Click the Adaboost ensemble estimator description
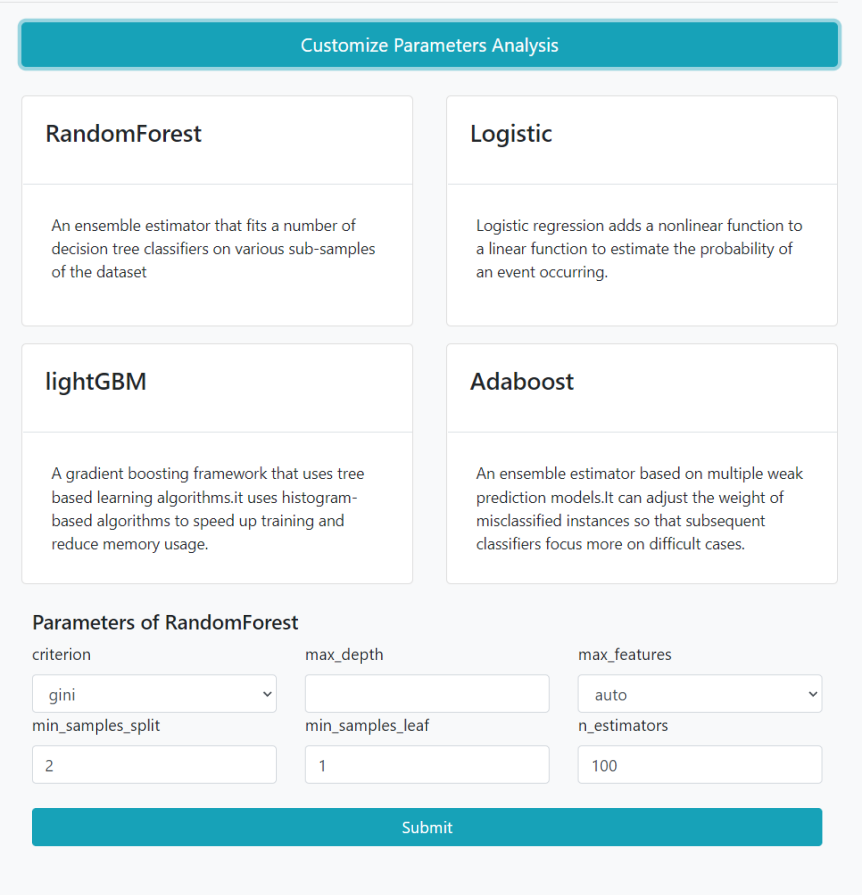This screenshot has width=863, height=896. coord(639,509)
